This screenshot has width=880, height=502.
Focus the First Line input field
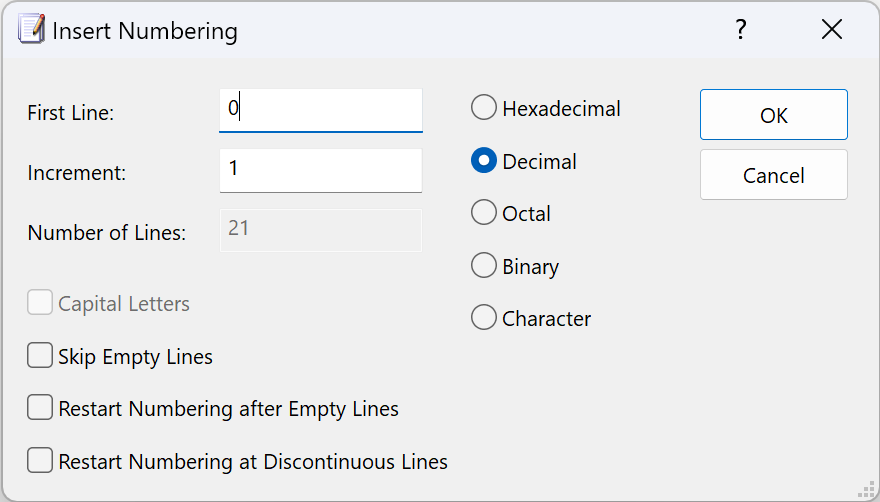pyautogui.click(x=320, y=111)
